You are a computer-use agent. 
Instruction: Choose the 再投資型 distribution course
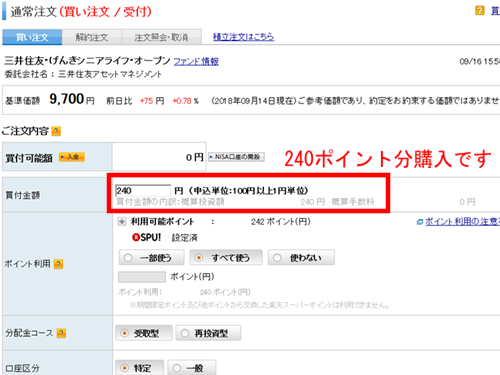click(x=208, y=333)
